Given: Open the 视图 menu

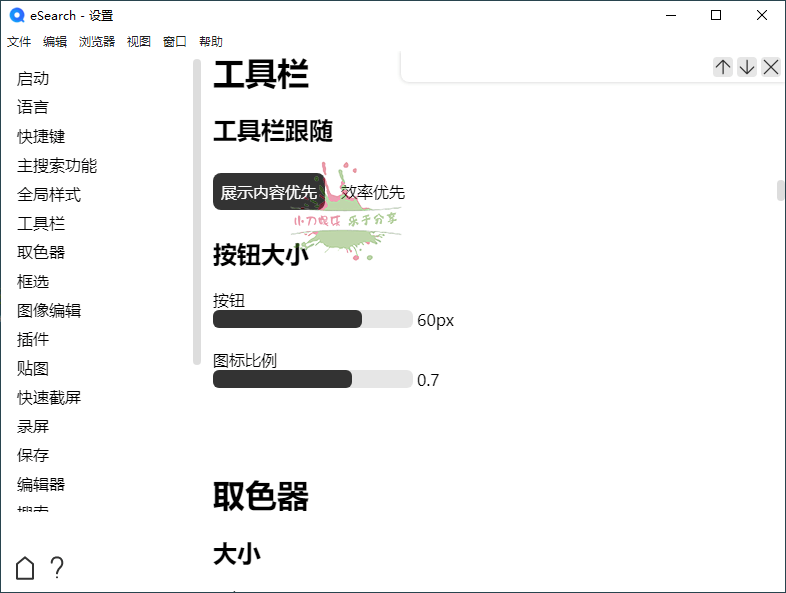Looking at the screenshot, I should point(139,42).
